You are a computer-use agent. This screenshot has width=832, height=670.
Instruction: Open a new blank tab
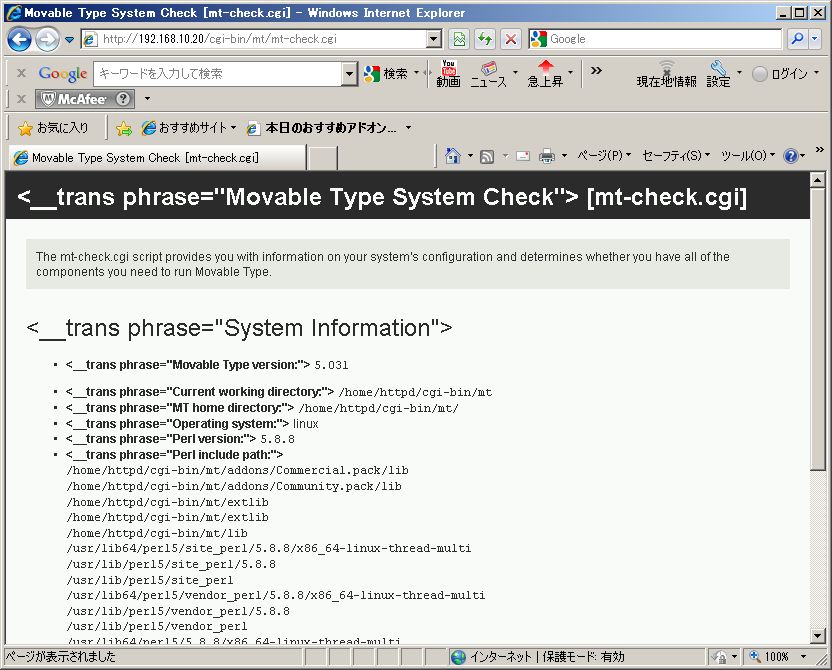pyautogui.click(x=323, y=158)
